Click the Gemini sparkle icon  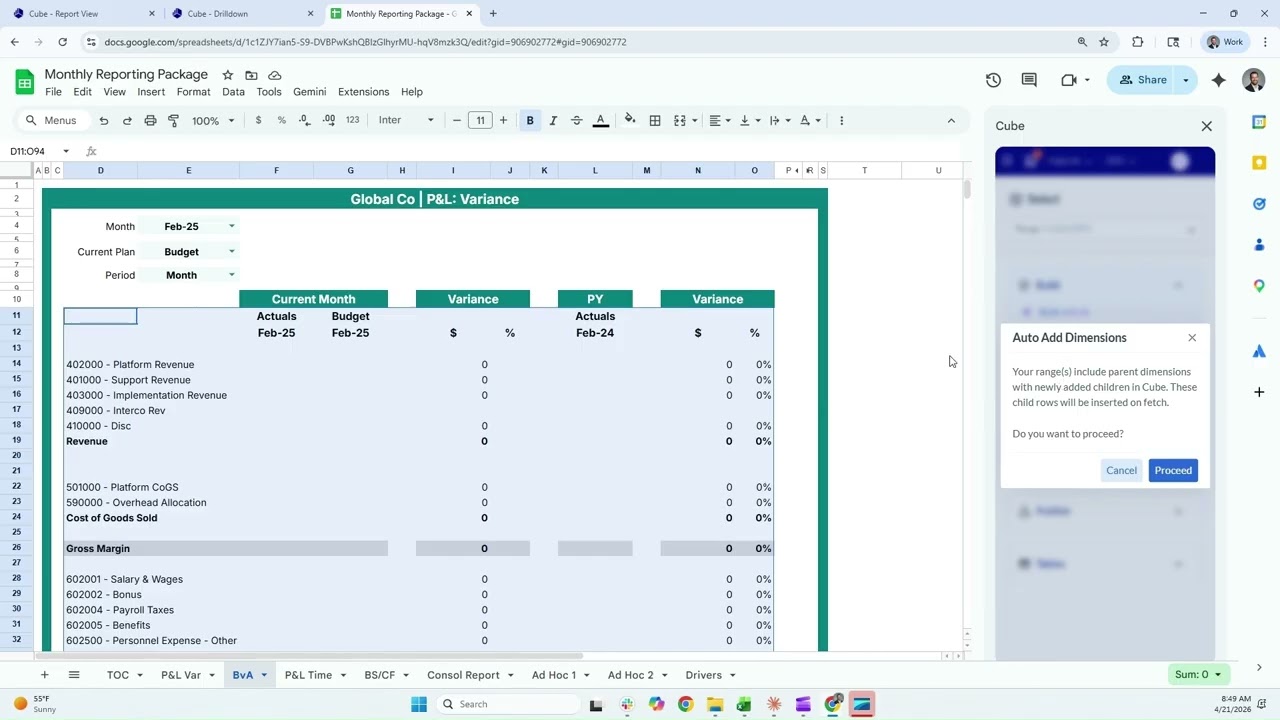coord(1218,80)
